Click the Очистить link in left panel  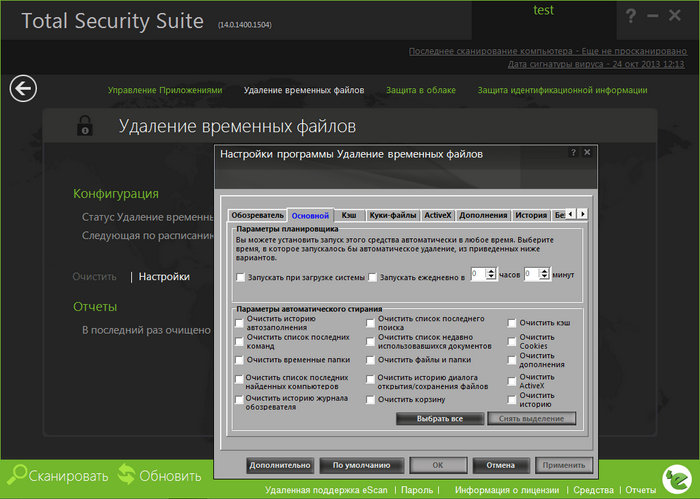[94, 277]
